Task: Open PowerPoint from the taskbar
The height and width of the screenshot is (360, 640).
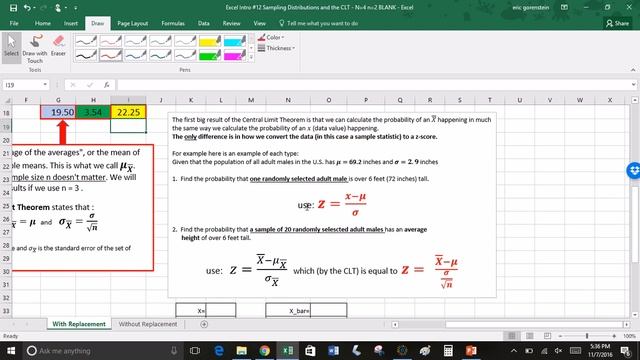Action: (x=471, y=351)
